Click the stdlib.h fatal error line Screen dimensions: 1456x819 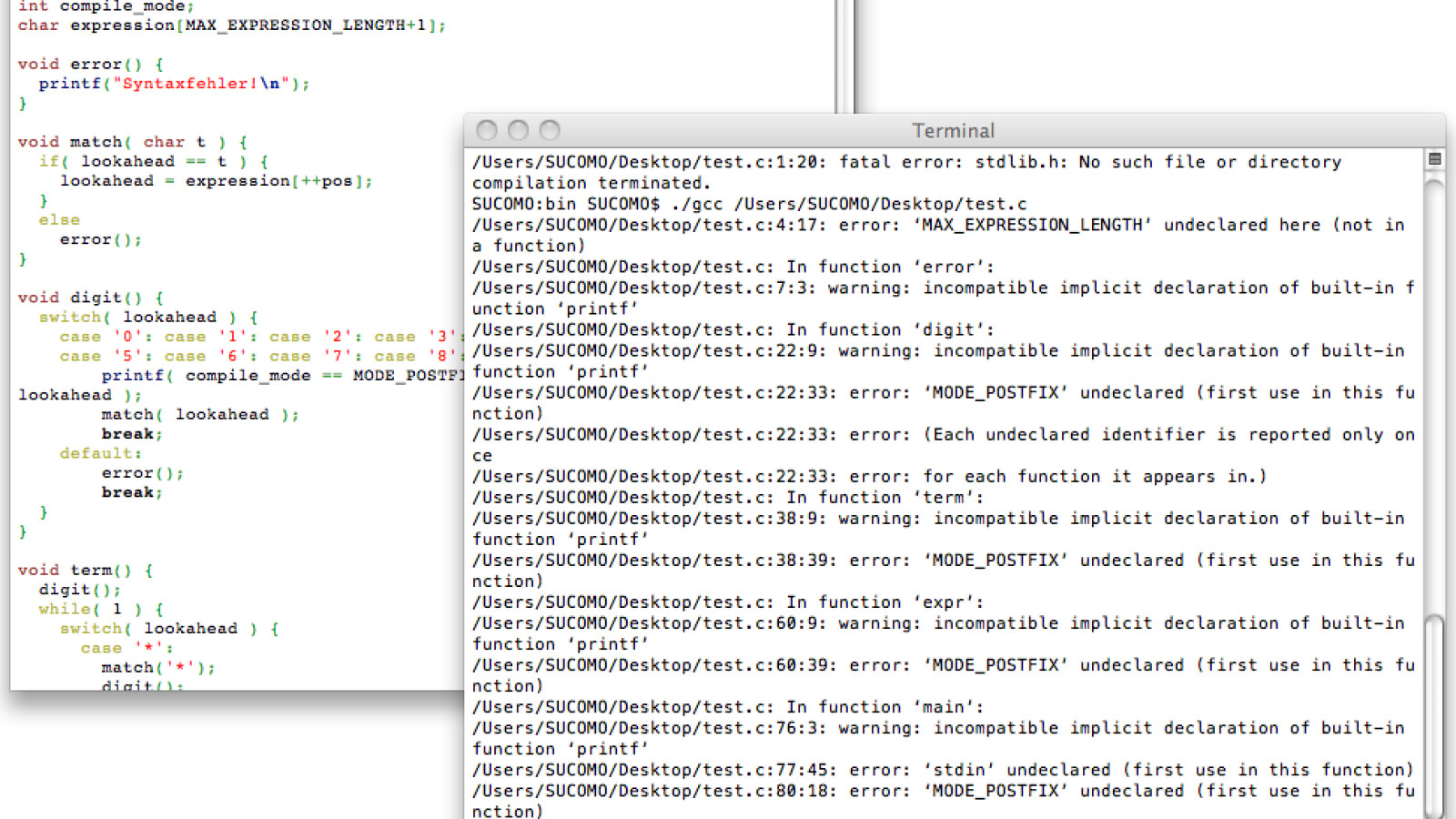click(x=905, y=162)
